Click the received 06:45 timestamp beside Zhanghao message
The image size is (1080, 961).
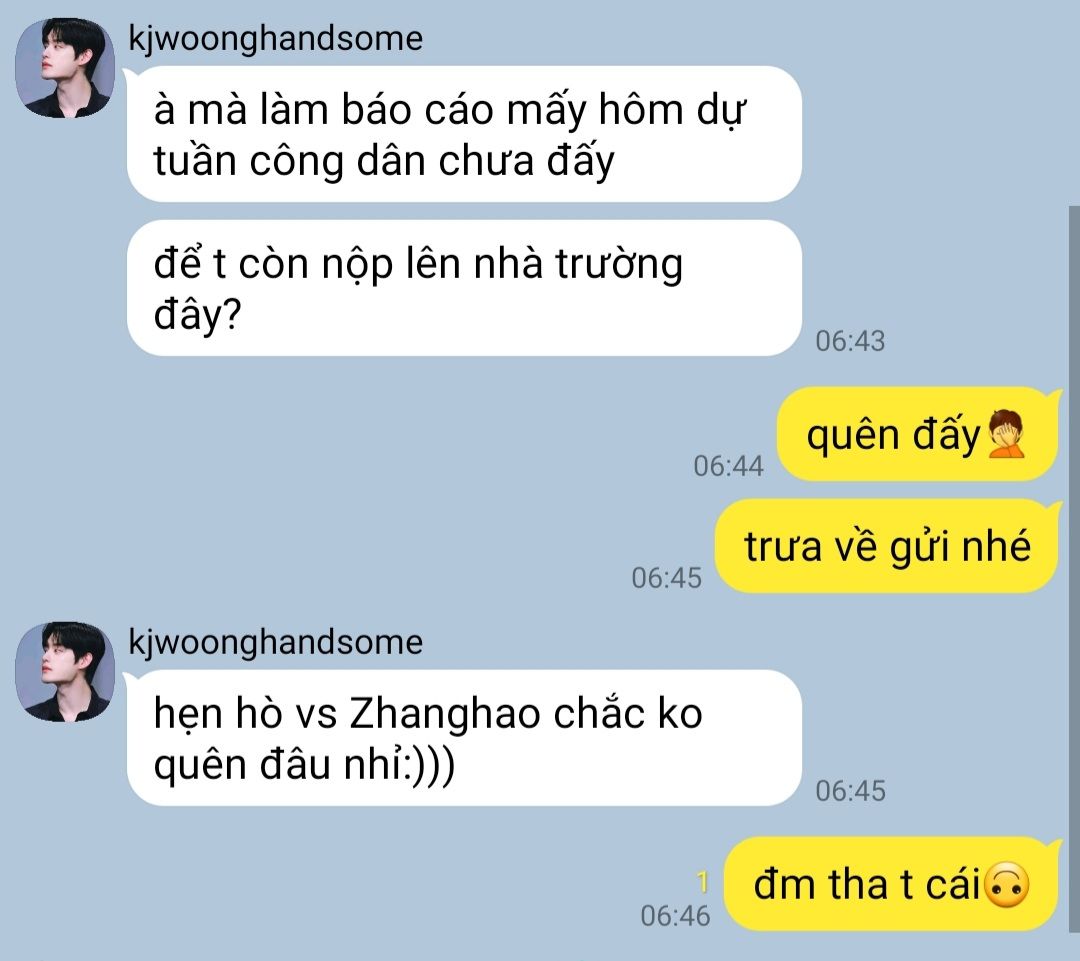(x=850, y=791)
